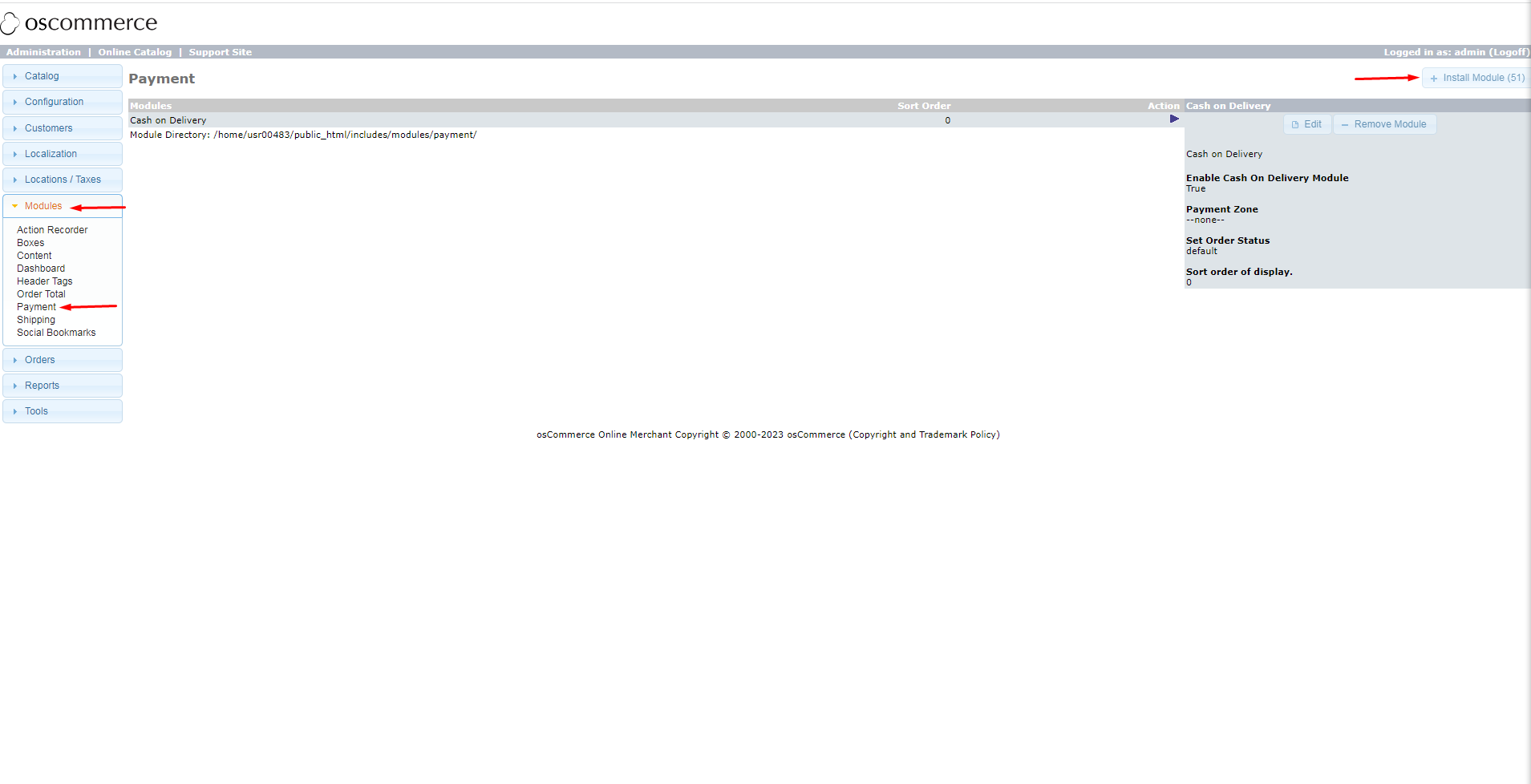Click the Remove Module button
The width and height of the screenshot is (1531, 784).
tap(1384, 124)
